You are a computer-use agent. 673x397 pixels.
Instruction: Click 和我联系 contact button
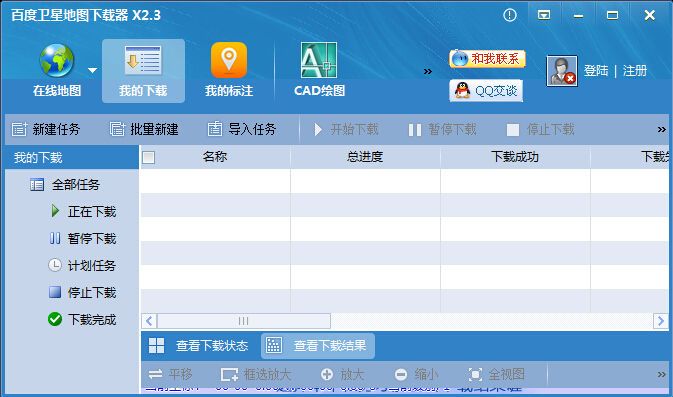click(x=487, y=58)
